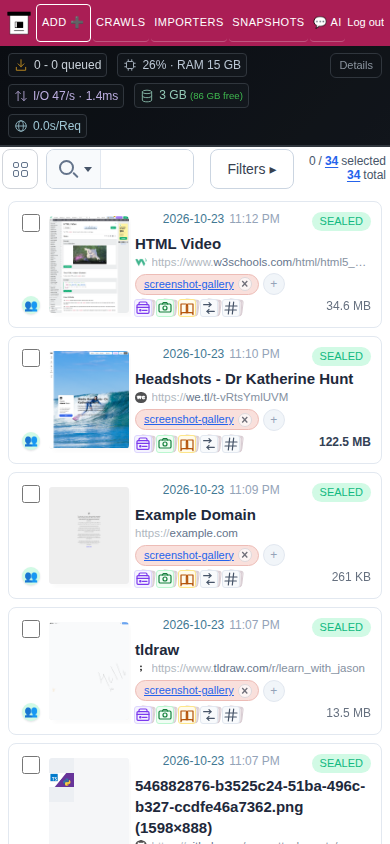The image size is (390, 844).
Task: Open the AI chat item
Action: pyautogui.click(x=327, y=22)
